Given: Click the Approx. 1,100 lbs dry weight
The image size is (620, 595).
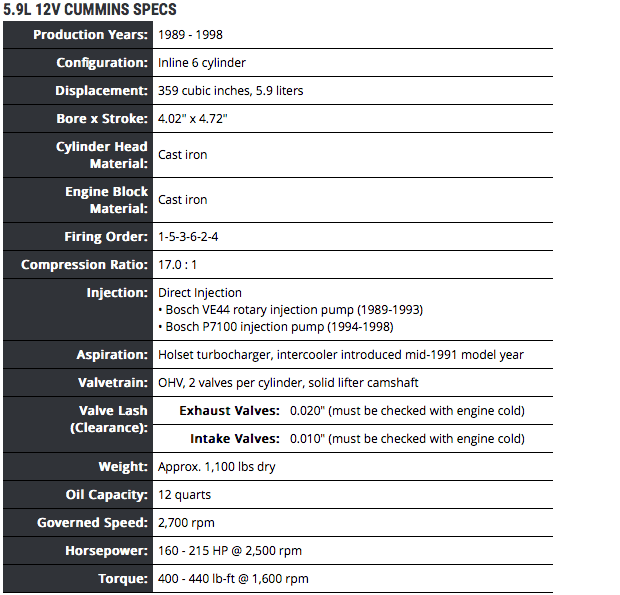Looking at the screenshot, I should (x=216, y=467).
